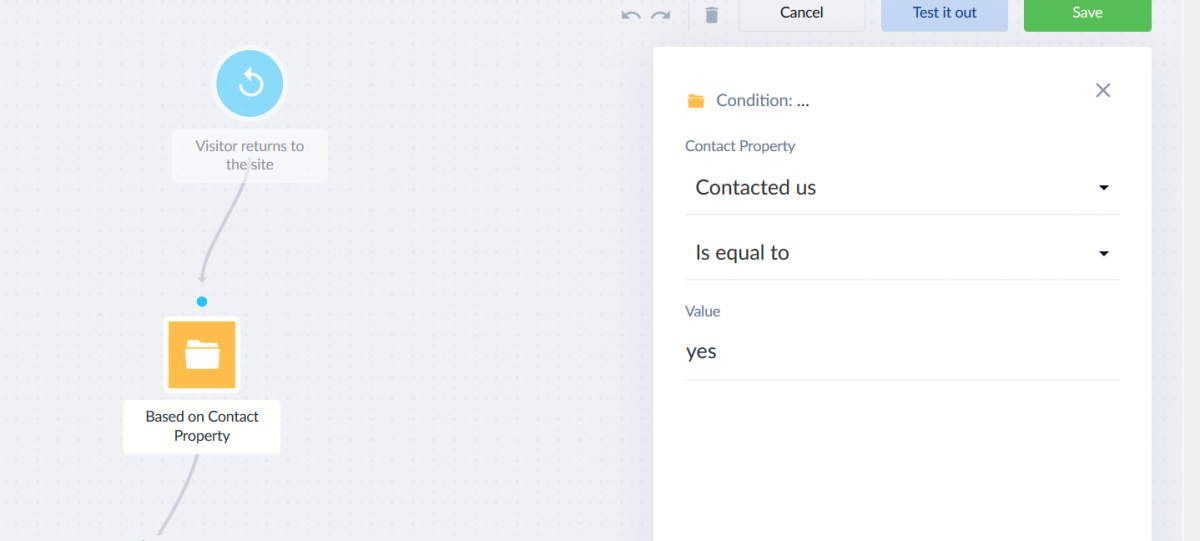Screen dimensions: 1200x541
Task: Expand the Is equal to operator dropdown
Action: [902, 253]
